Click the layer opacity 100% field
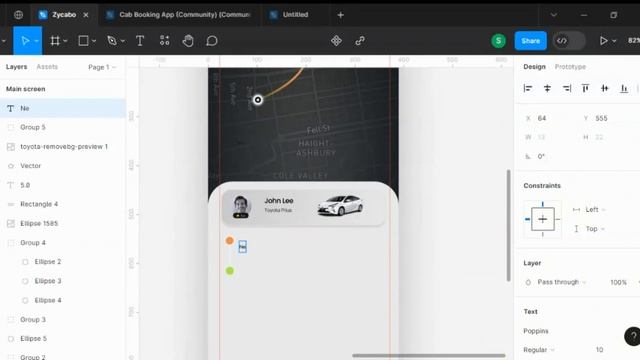The width and height of the screenshot is (640, 360). 618,282
